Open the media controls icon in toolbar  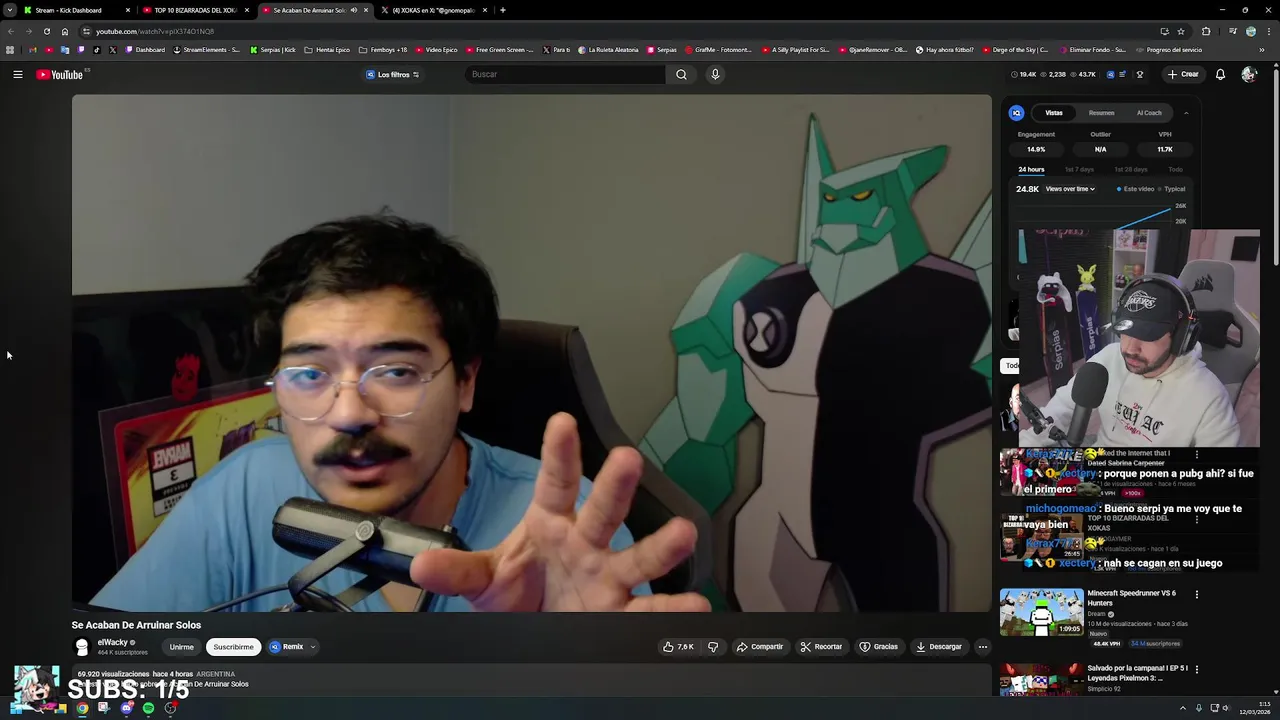tap(1232, 31)
